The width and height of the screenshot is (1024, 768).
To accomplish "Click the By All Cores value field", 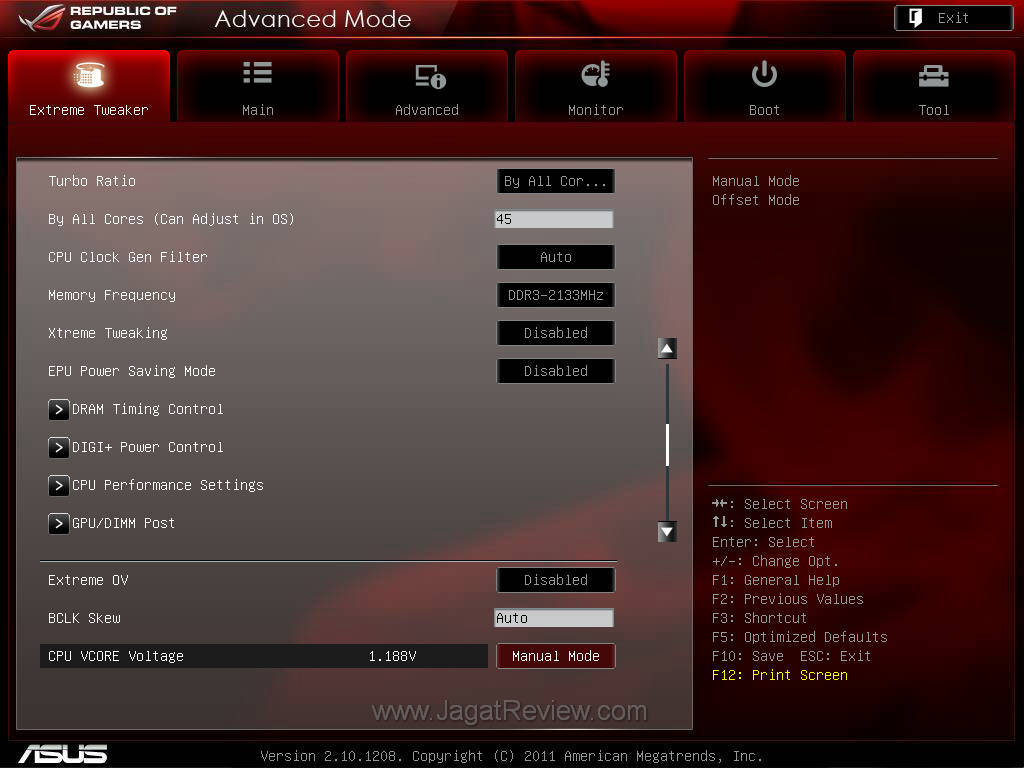I will [553, 219].
